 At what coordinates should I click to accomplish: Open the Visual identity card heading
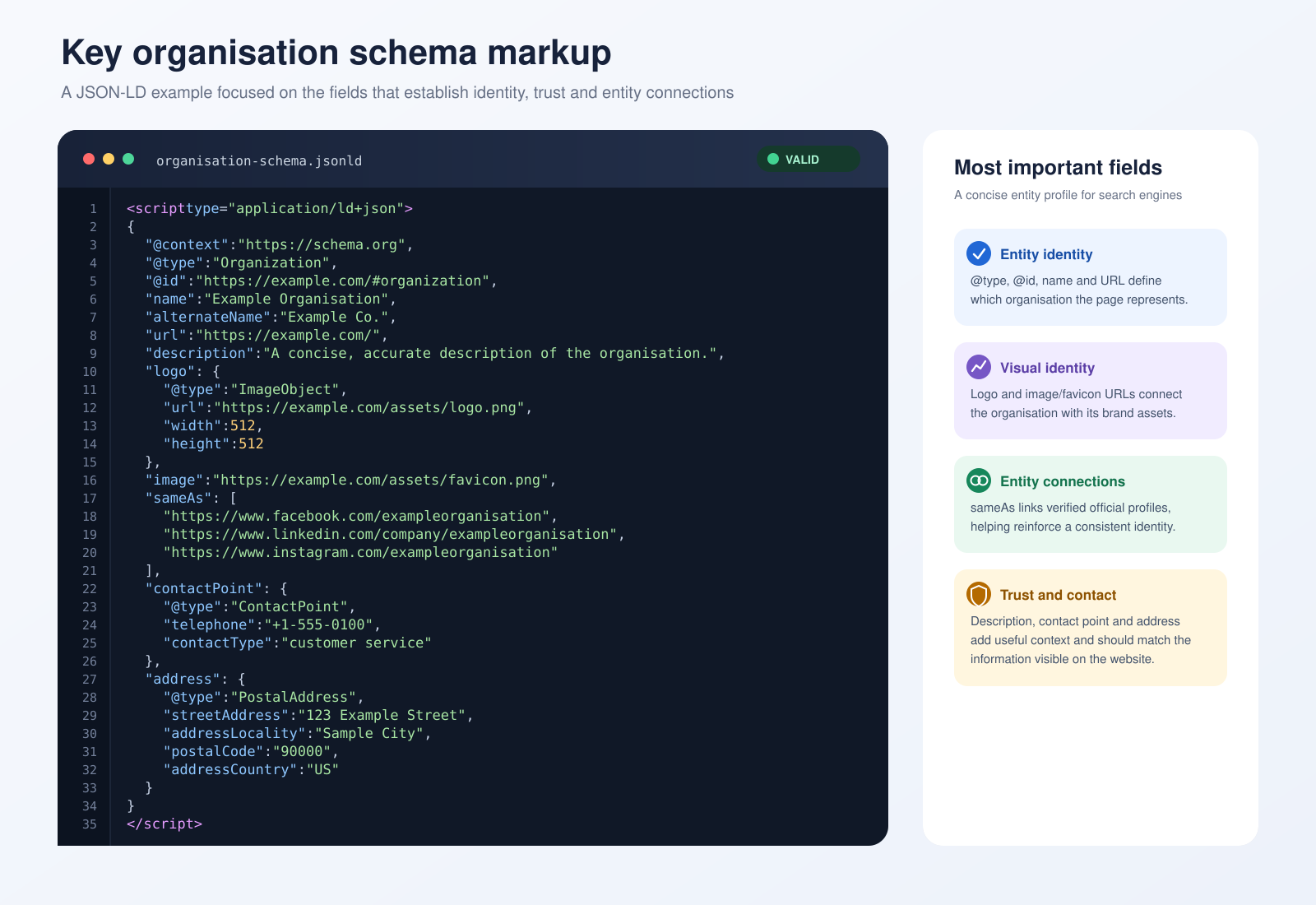tap(1047, 368)
